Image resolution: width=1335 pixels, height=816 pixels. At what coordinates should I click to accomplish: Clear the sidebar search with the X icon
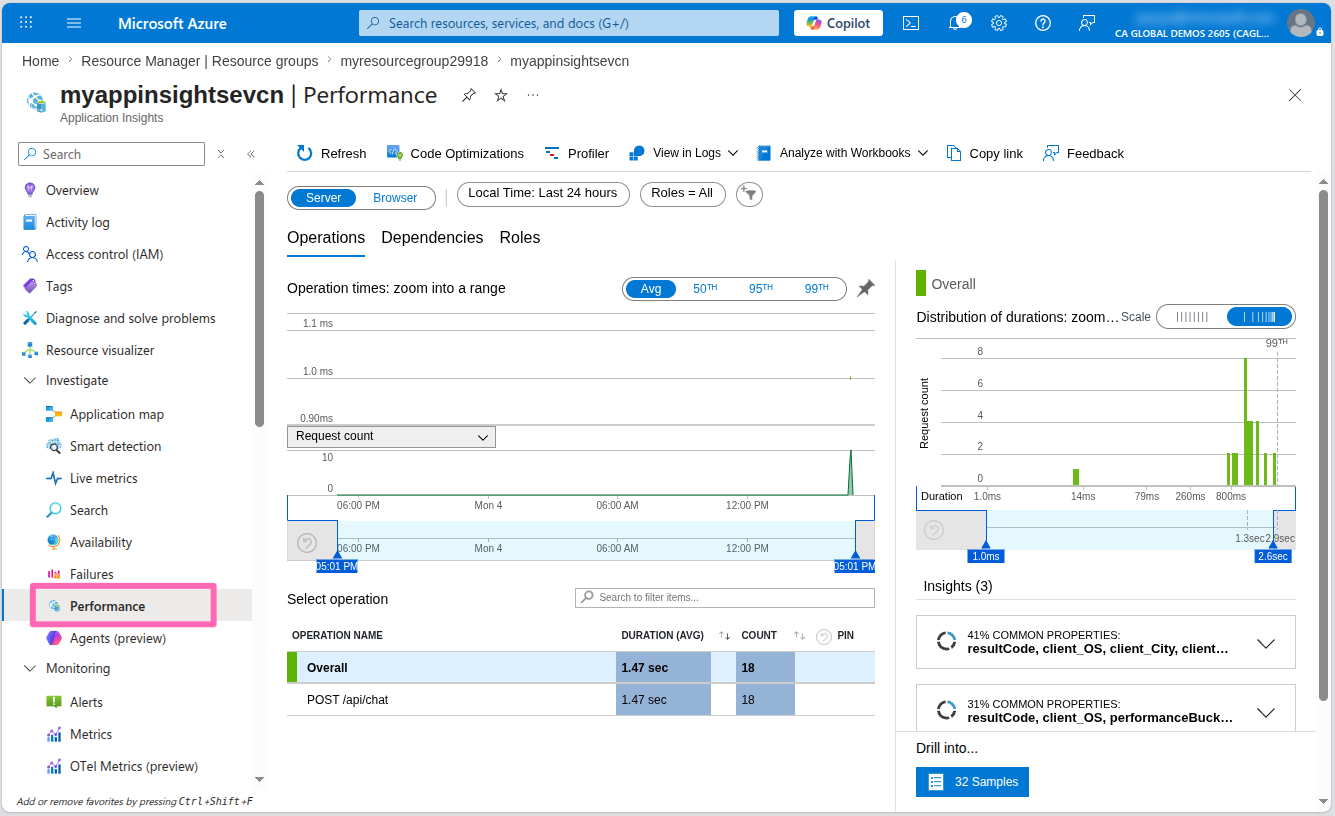pos(221,154)
